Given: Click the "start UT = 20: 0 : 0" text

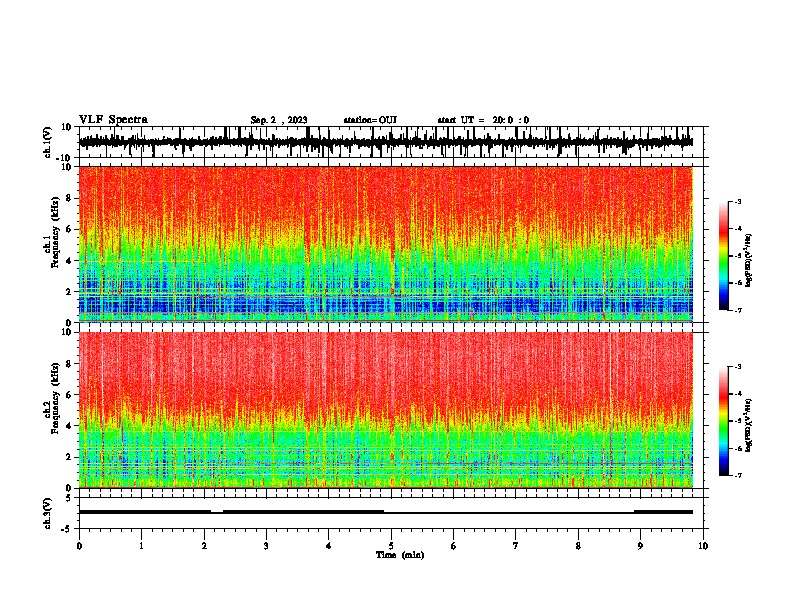Looking at the screenshot, I should pyautogui.click(x=483, y=120).
